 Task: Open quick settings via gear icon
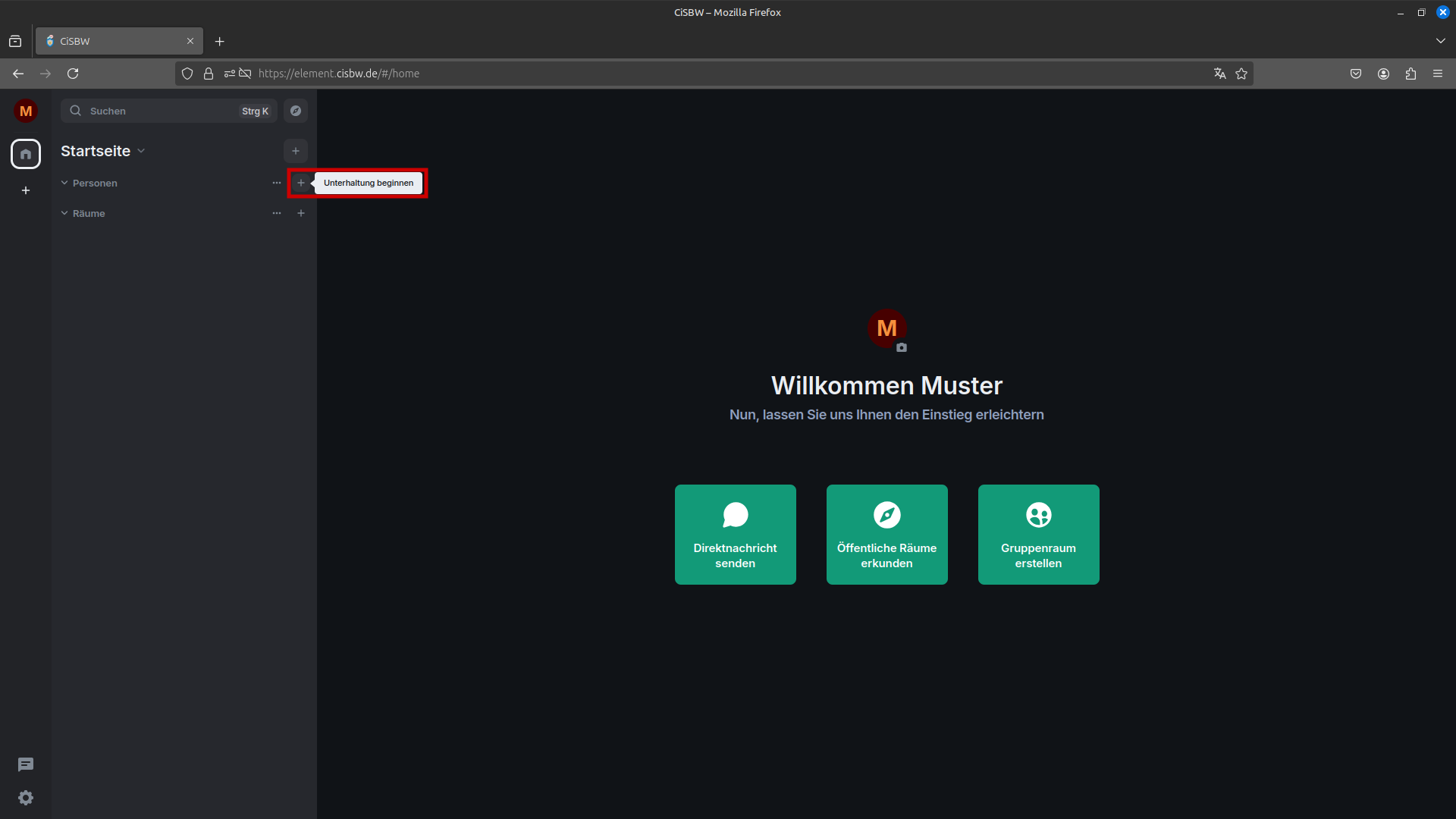[25, 798]
